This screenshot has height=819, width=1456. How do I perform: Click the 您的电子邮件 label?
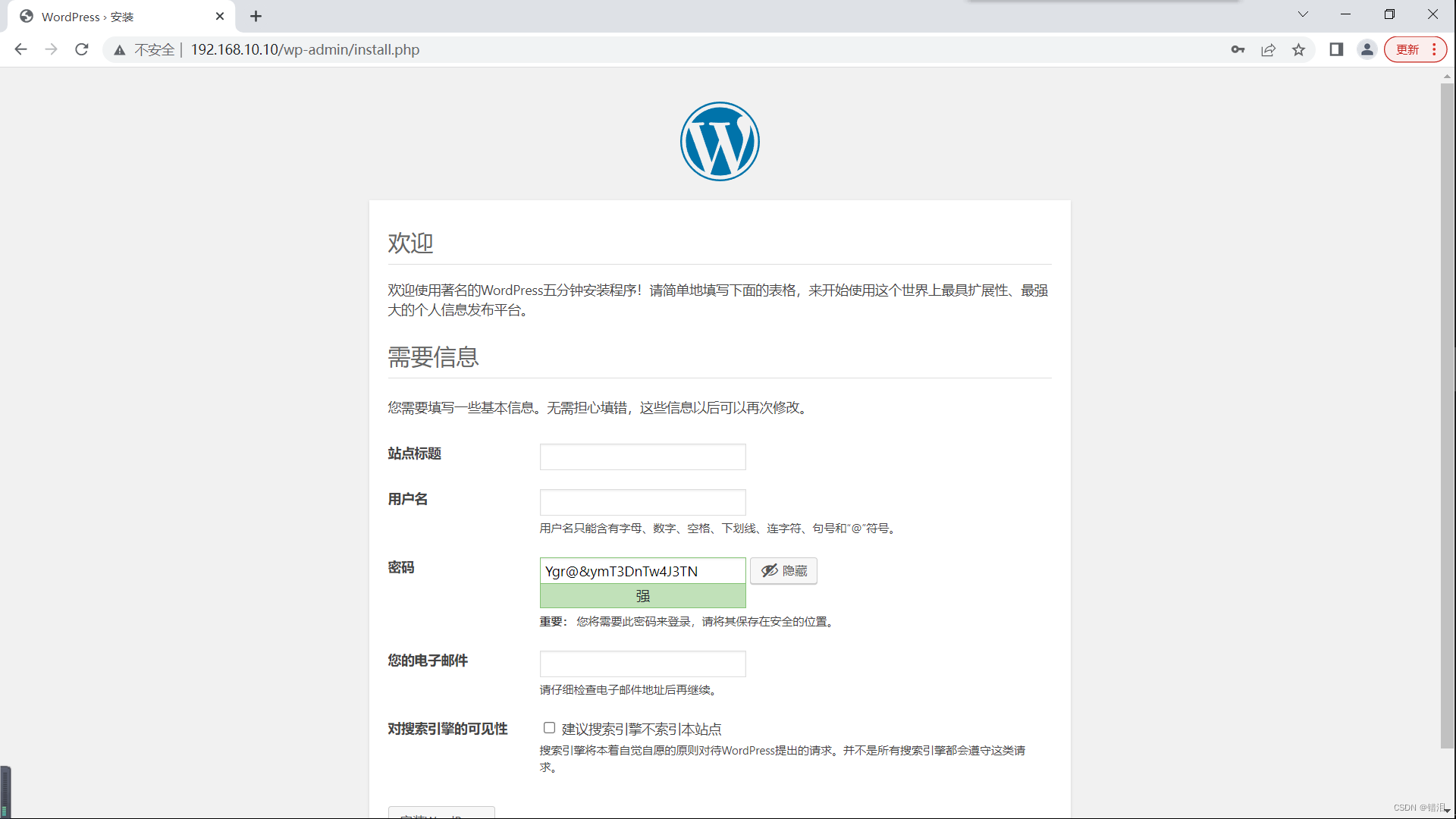[x=428, y=661]
